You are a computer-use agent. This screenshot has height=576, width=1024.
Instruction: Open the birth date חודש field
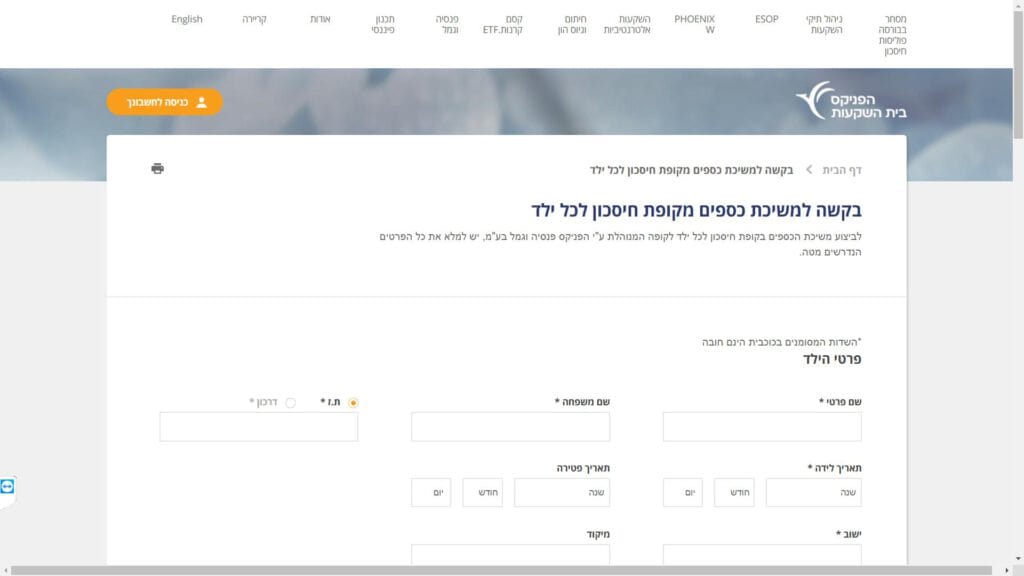tap(734, 492)
